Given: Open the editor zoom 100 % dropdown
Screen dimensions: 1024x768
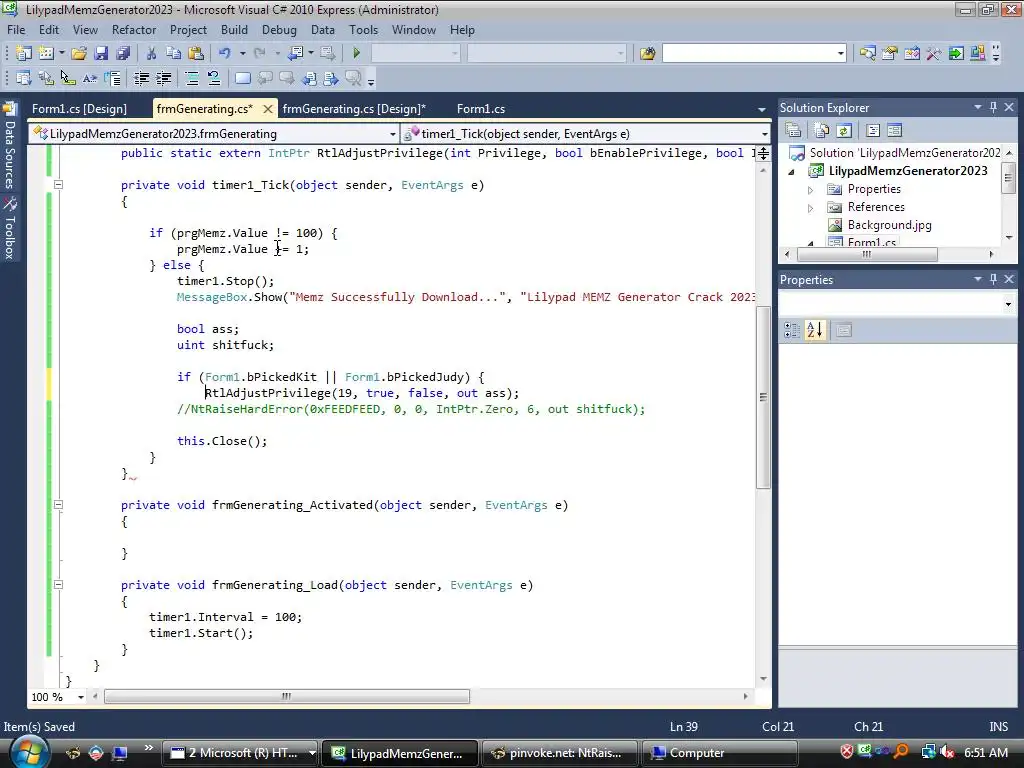Looking at the screenshot, I should (x=81, y=697).
